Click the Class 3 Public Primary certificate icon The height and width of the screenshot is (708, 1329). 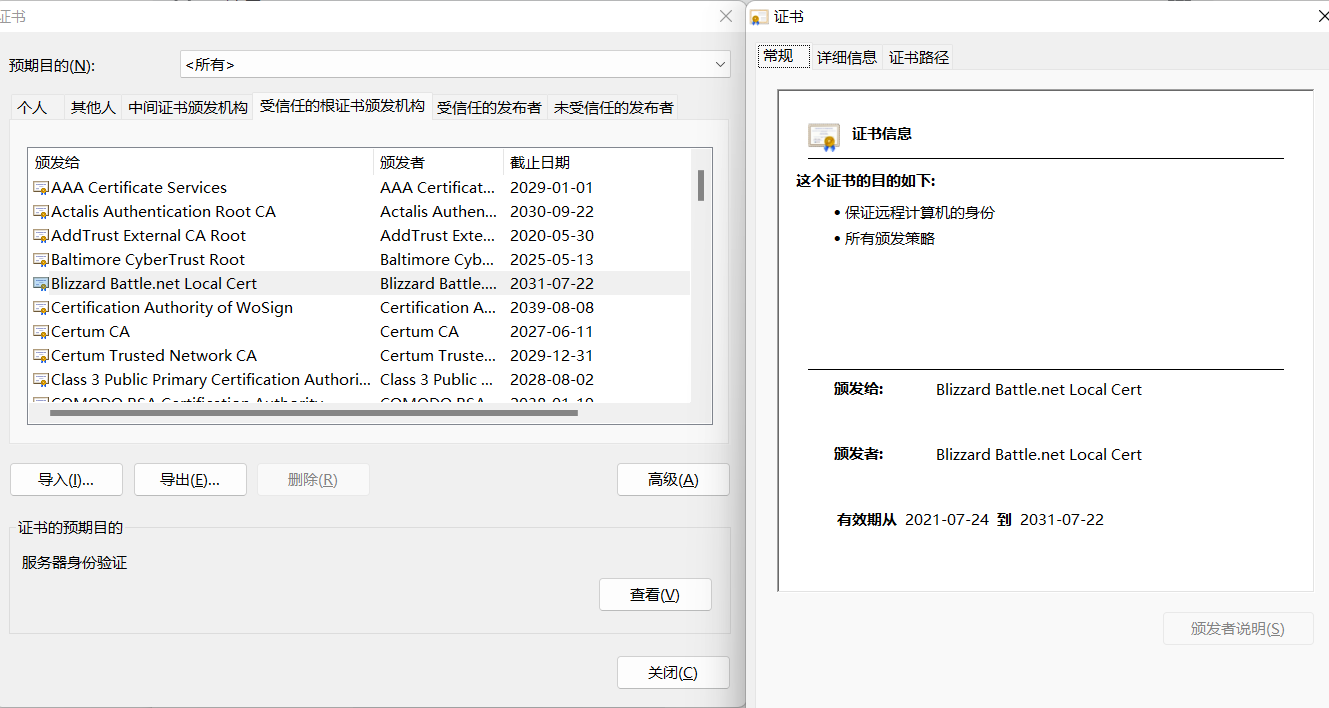pyautogui.click(x=41, y=380)
